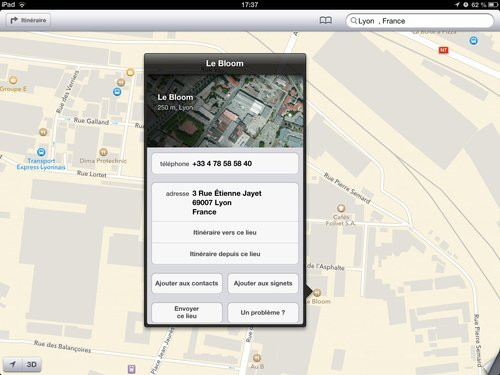
Task: Tap purple tram stop icon
Action: click(132, 369)
